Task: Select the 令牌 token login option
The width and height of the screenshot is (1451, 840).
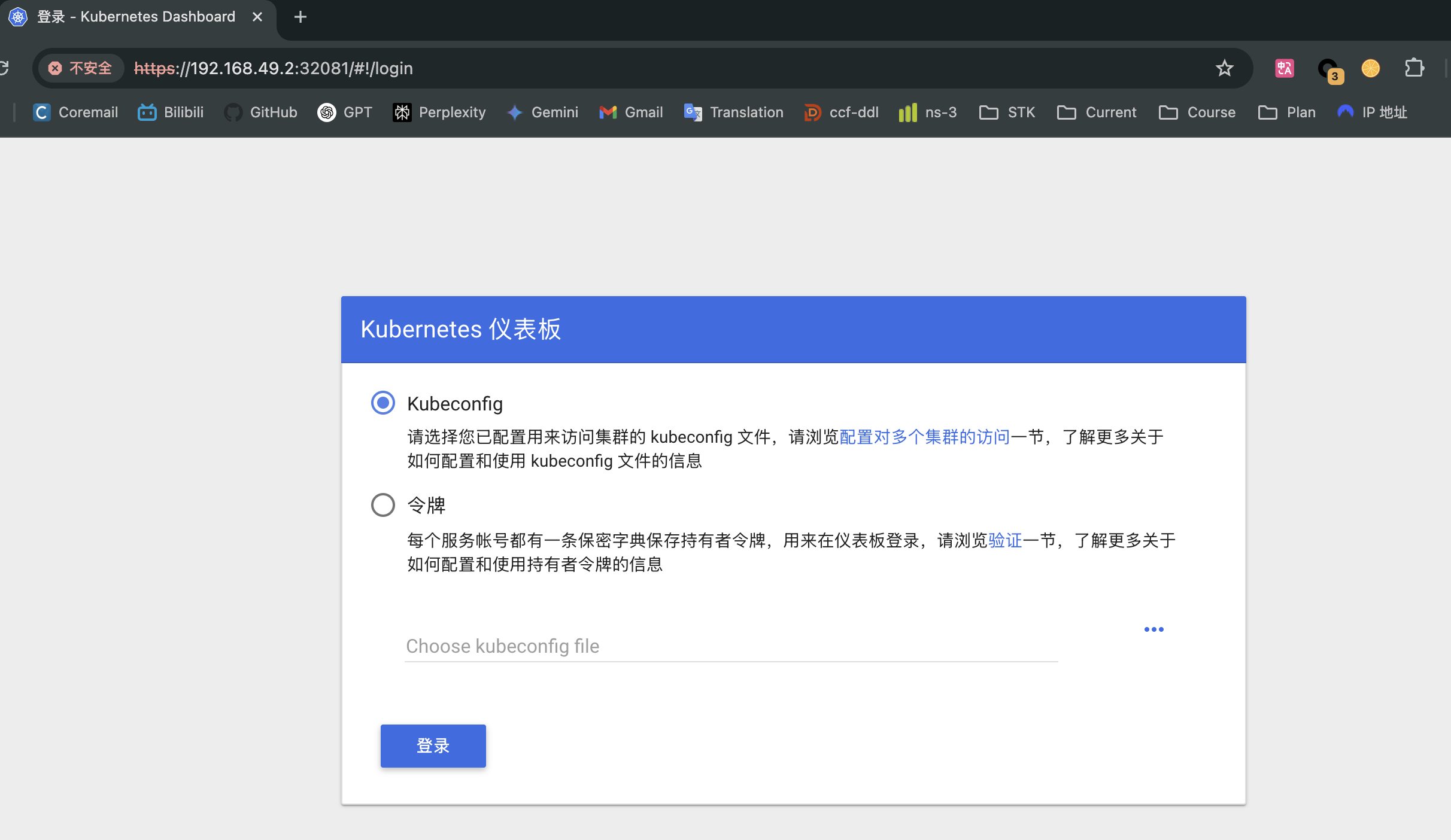Action: point(383,504)
